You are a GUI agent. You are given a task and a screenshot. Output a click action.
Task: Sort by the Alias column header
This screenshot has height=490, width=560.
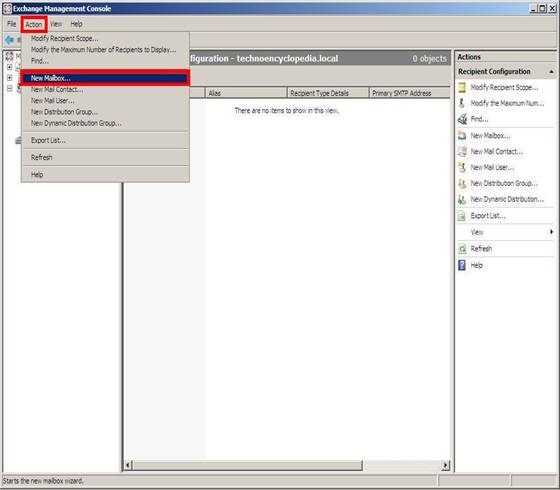pos(246,93)
